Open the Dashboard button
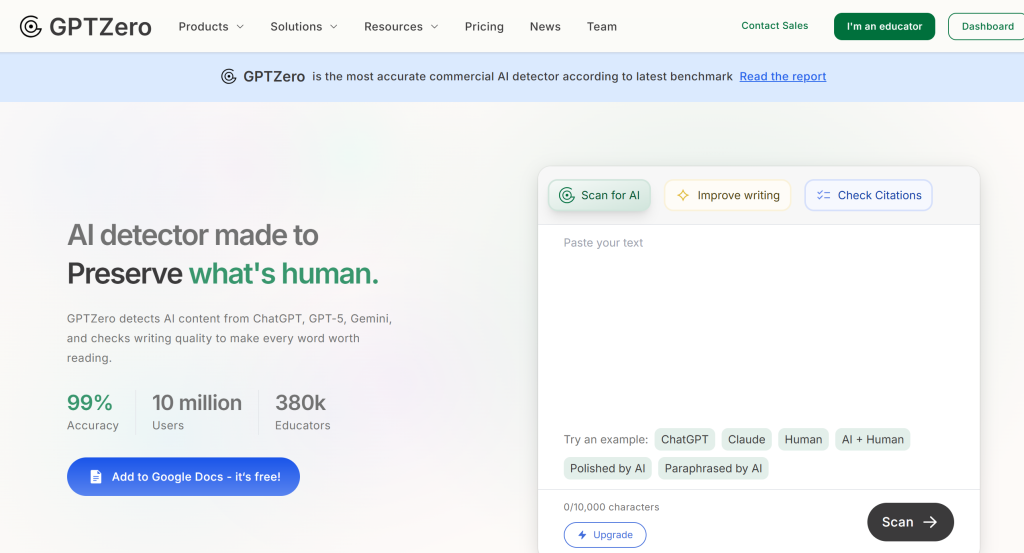Image resolution: width=1024 pixels, height=553 pixels. [x=987, y=26]
